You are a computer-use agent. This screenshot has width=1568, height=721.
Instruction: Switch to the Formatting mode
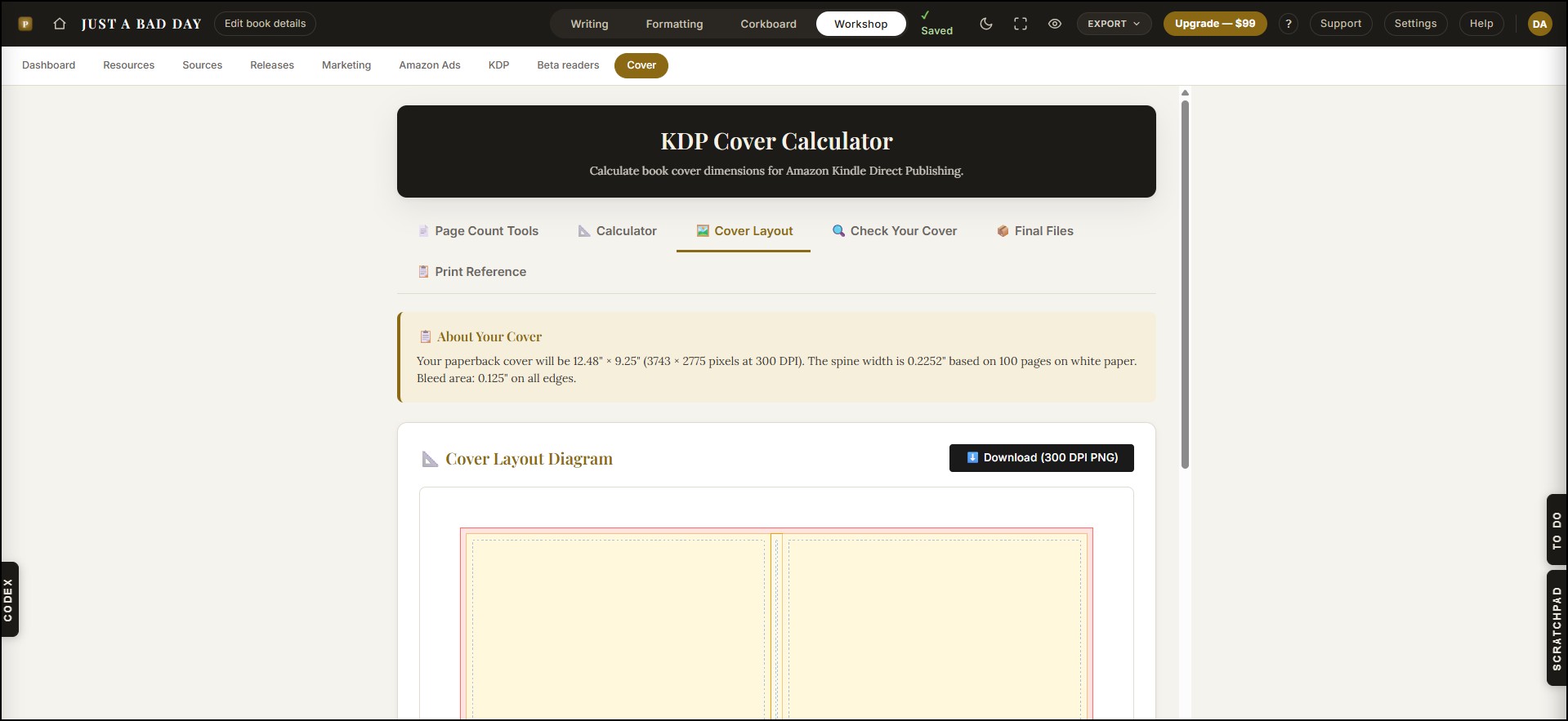[674, 24]
